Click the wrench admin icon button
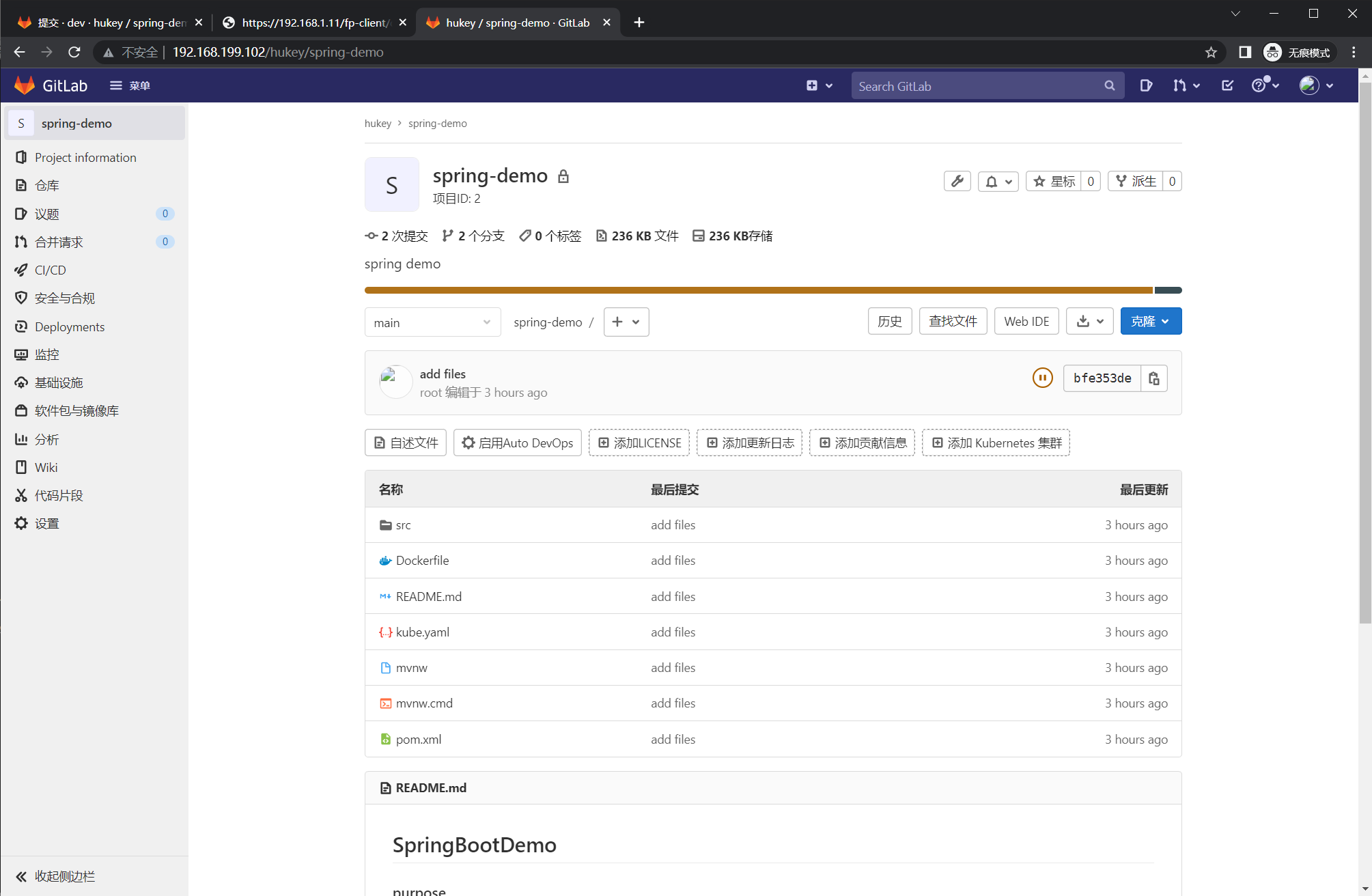The width and height of the screenshot is (1372, 896). (957, 181)
